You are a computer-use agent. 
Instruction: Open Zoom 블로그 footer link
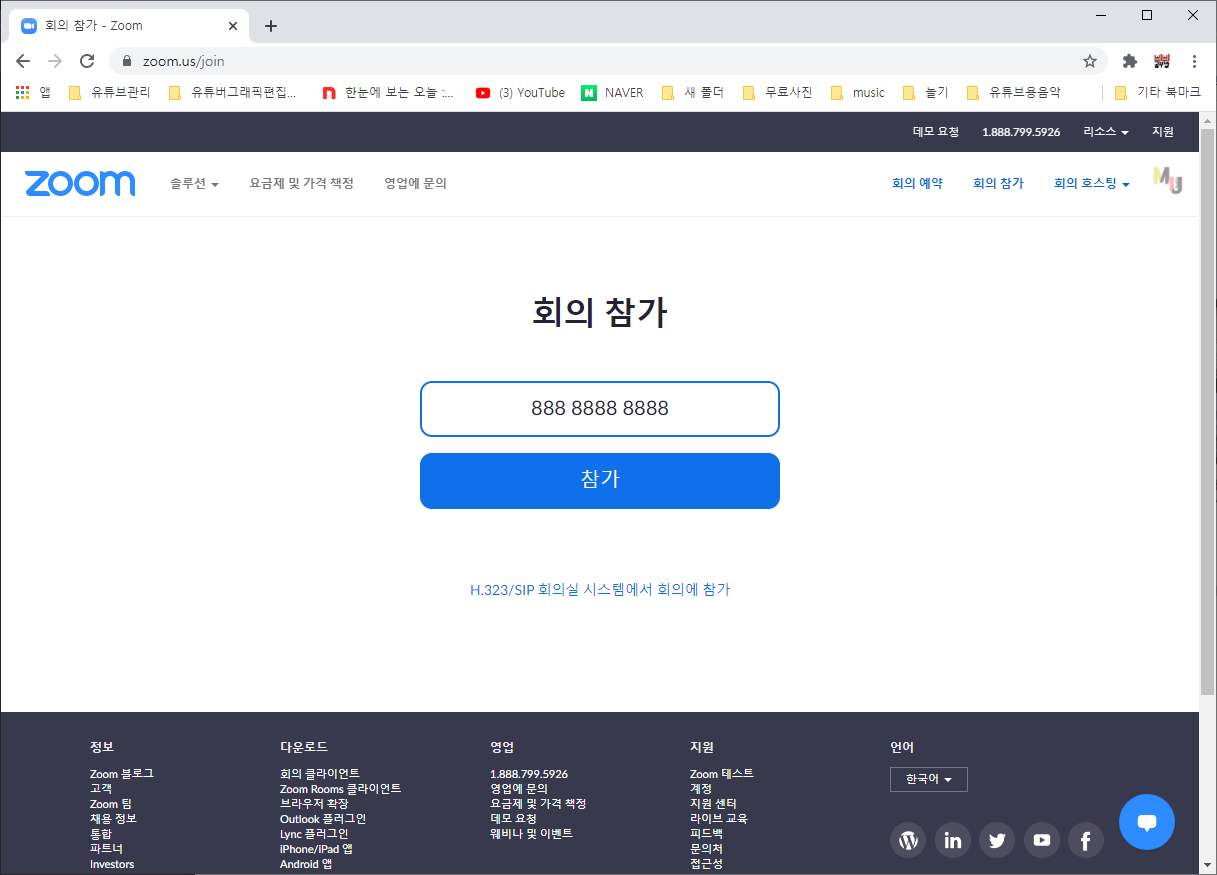coord(122,774)
